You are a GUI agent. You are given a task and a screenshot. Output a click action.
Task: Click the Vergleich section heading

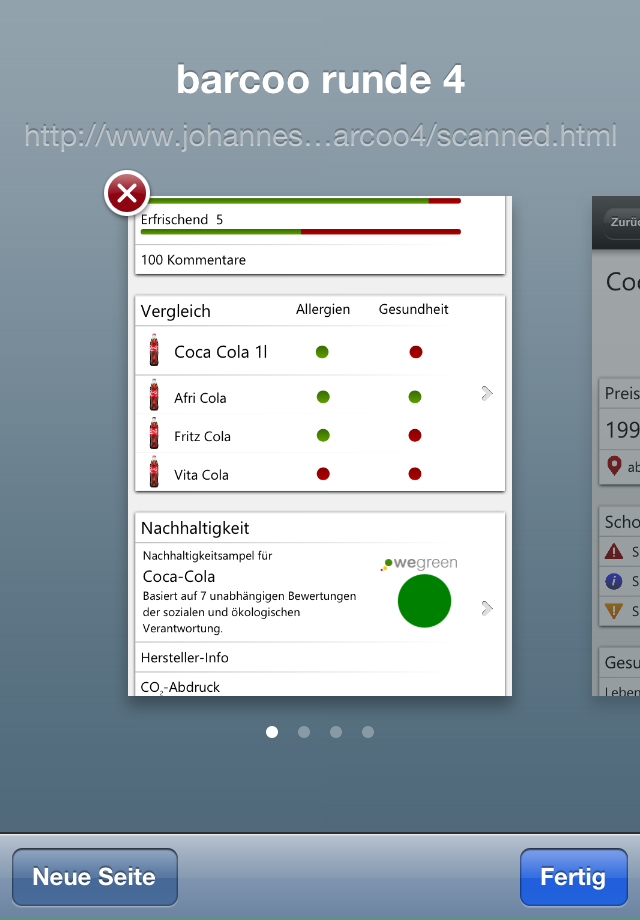pos(175,311)
